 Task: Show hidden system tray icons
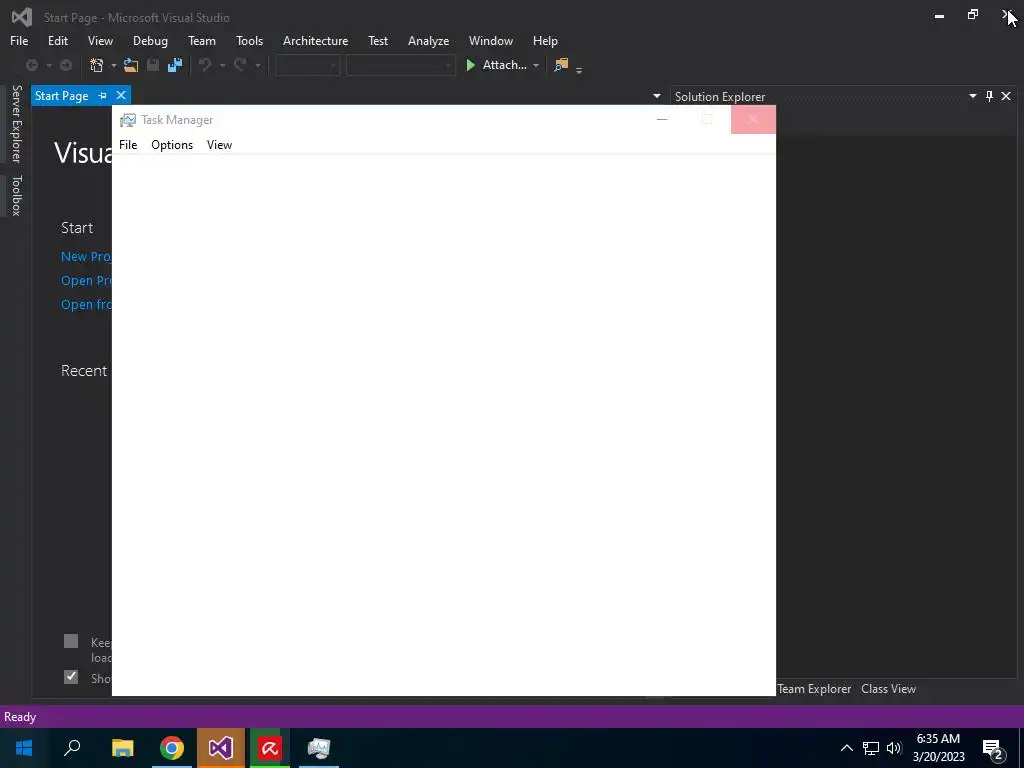pos(846,748)
